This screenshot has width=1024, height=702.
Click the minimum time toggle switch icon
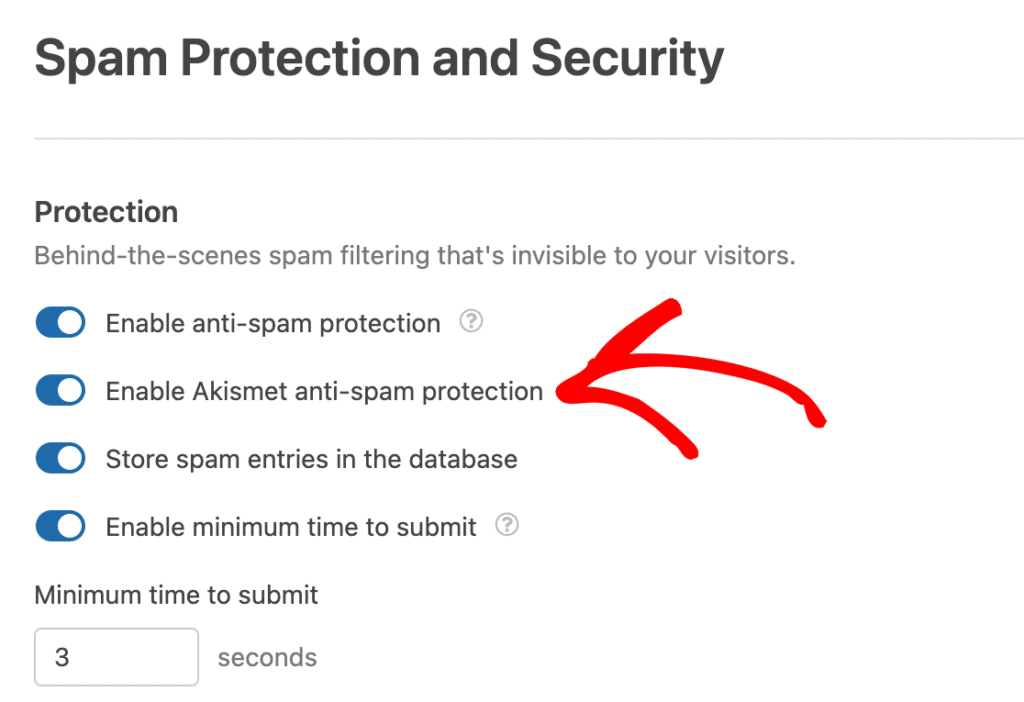[60, 525]
